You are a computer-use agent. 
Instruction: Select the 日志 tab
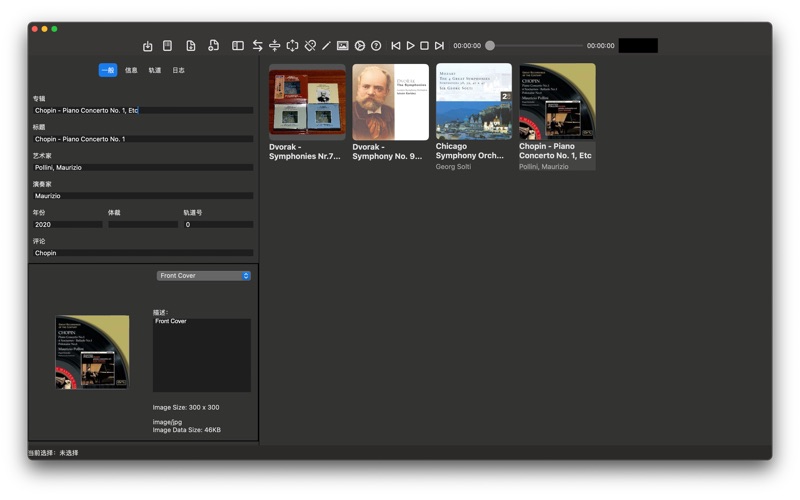(x=178, y=71)
